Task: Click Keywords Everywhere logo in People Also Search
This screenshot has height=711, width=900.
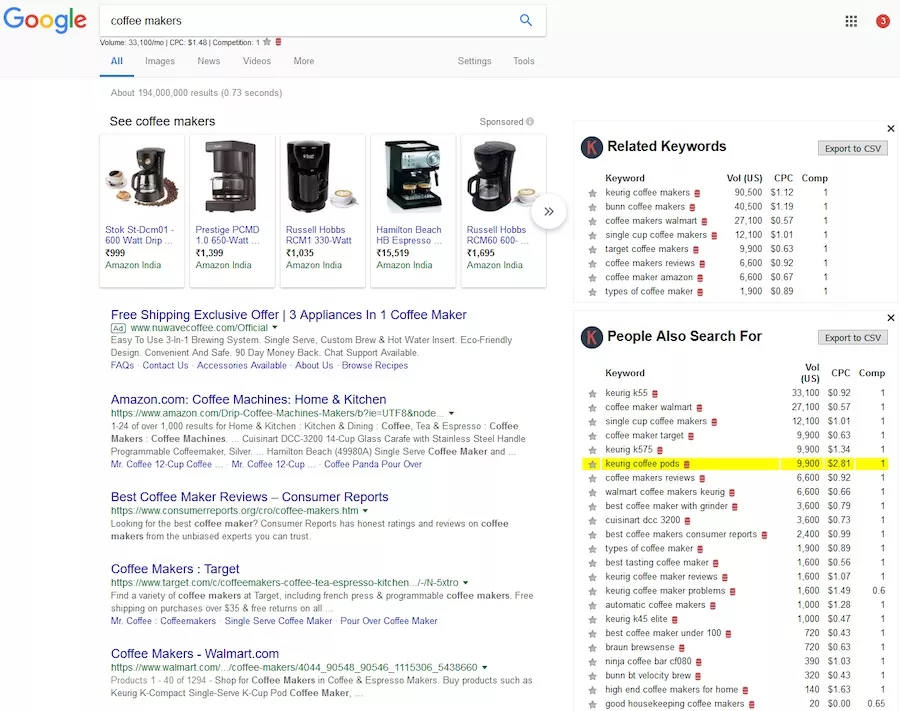Action: pyautogui.click(x=592, y=337)
